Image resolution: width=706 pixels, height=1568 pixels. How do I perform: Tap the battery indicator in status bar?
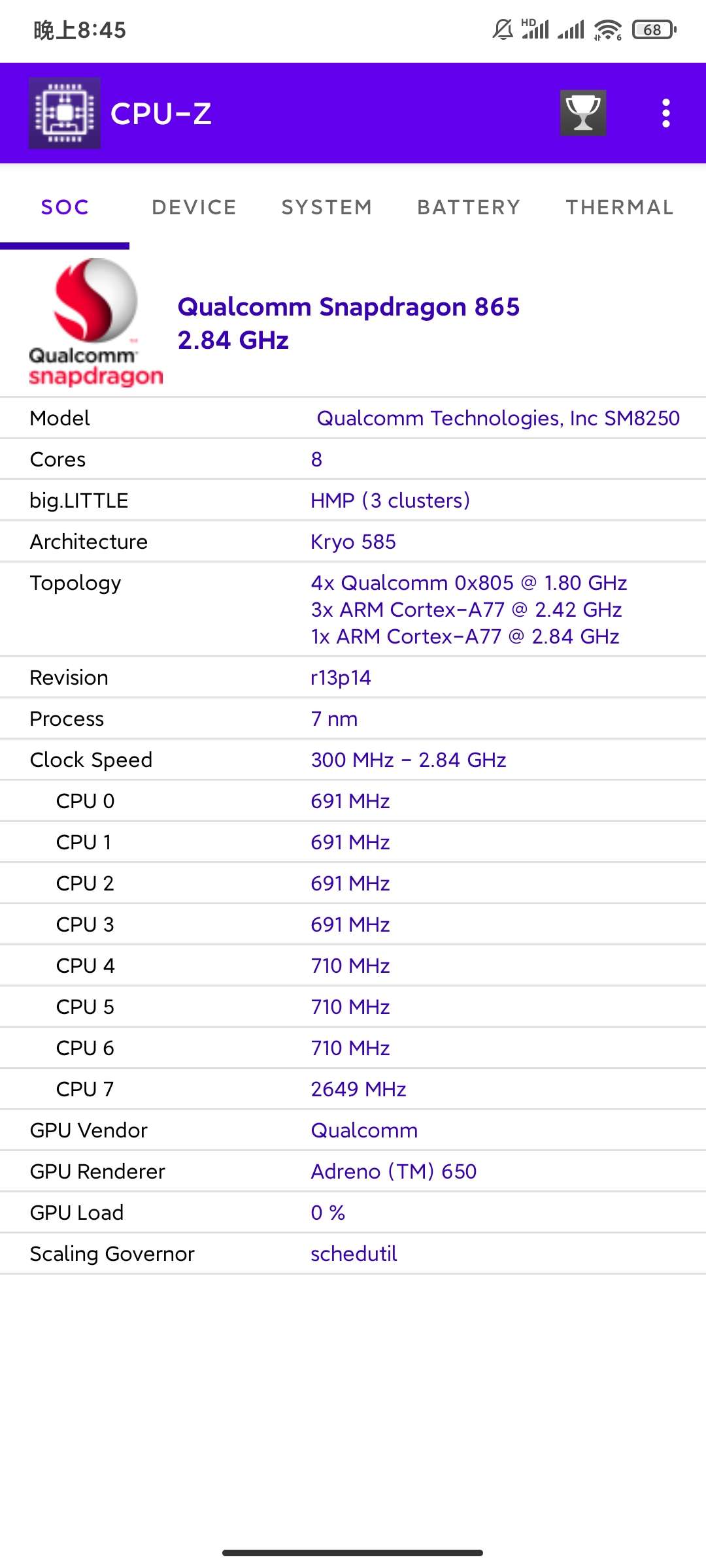(x=654, y=30)
